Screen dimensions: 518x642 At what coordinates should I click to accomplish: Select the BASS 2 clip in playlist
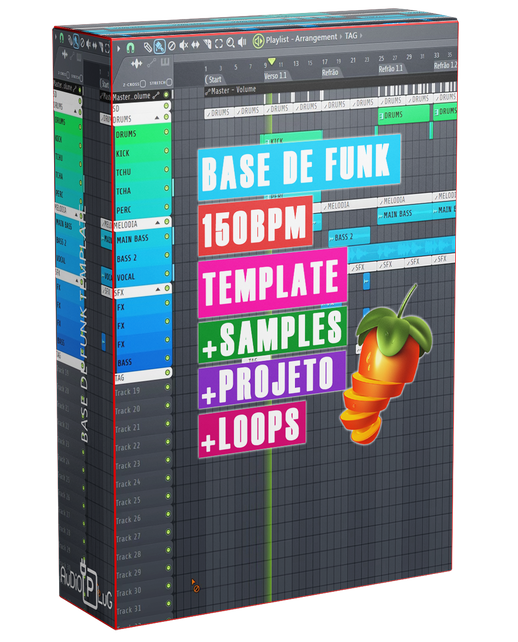pos(349,237)
